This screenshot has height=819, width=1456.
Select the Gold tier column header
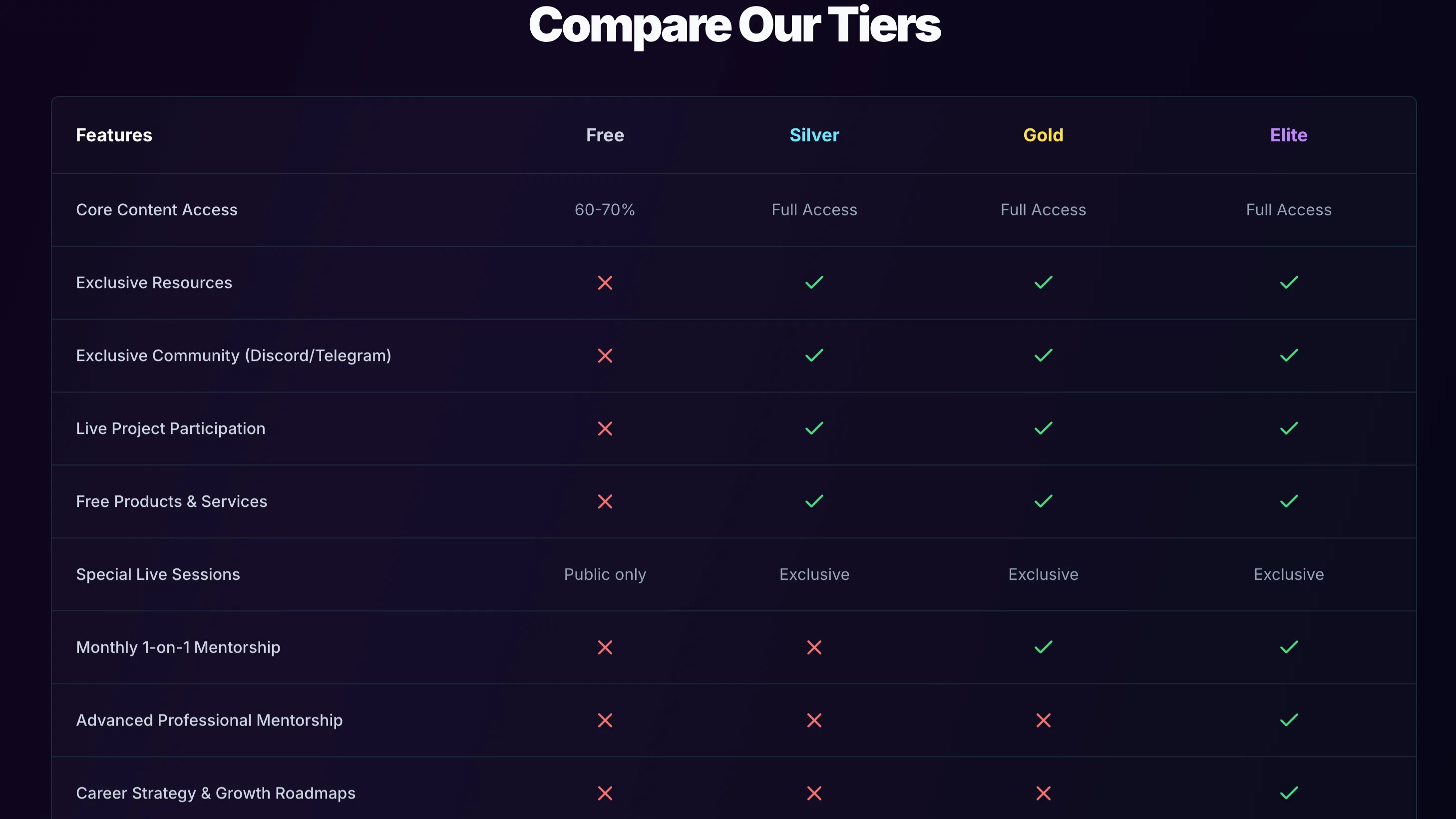[1043, 135]
